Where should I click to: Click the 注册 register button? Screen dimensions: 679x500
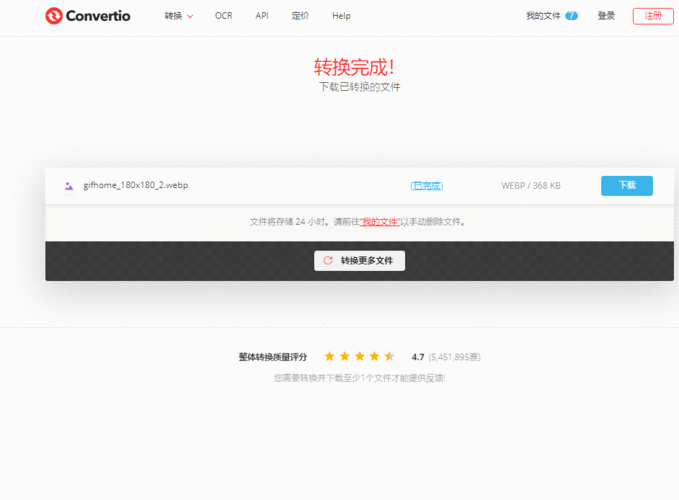pyautogui.click(x=653, y=16)
